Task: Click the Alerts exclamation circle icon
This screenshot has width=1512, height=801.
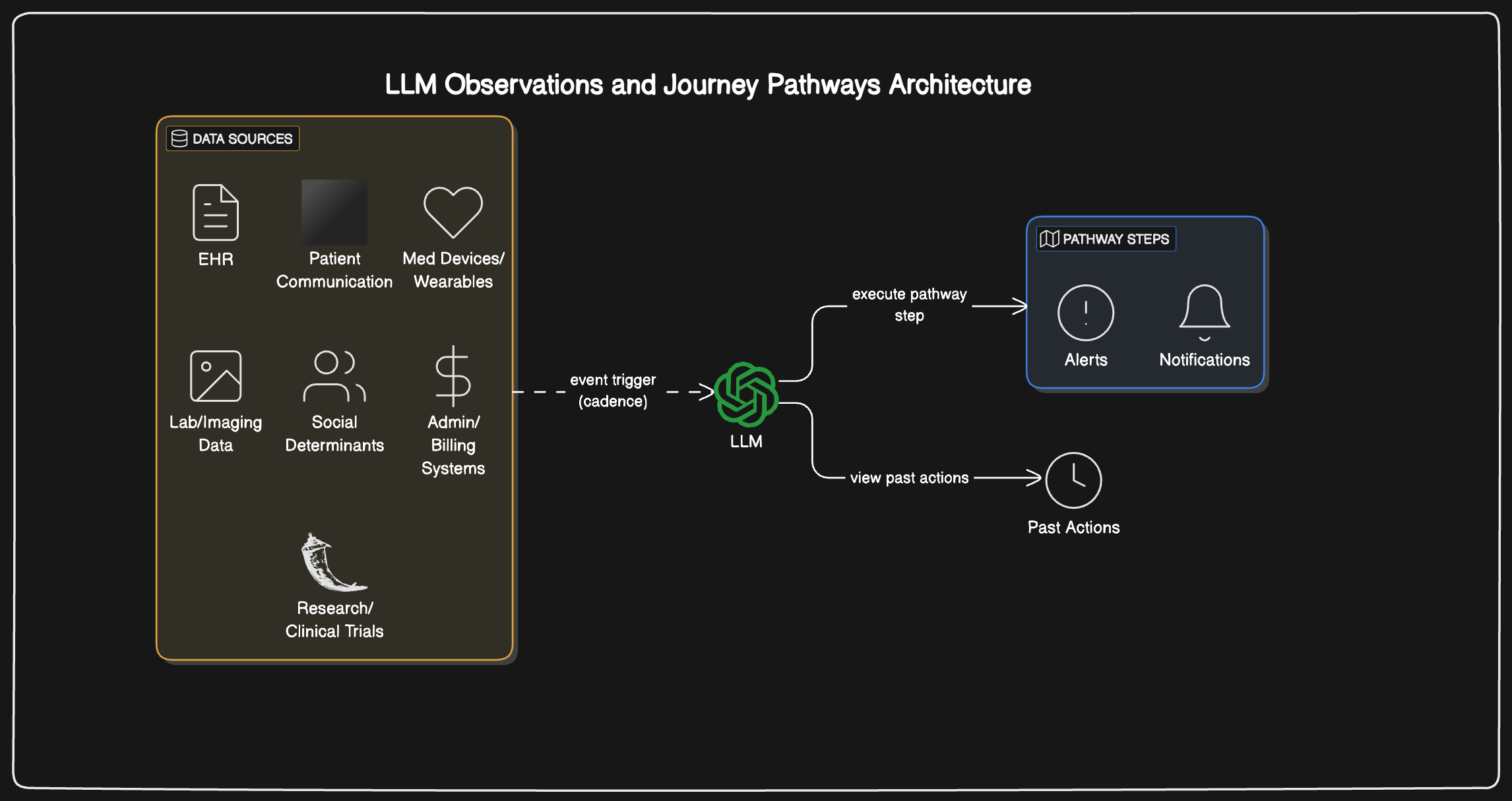Action: (1085, 312)
